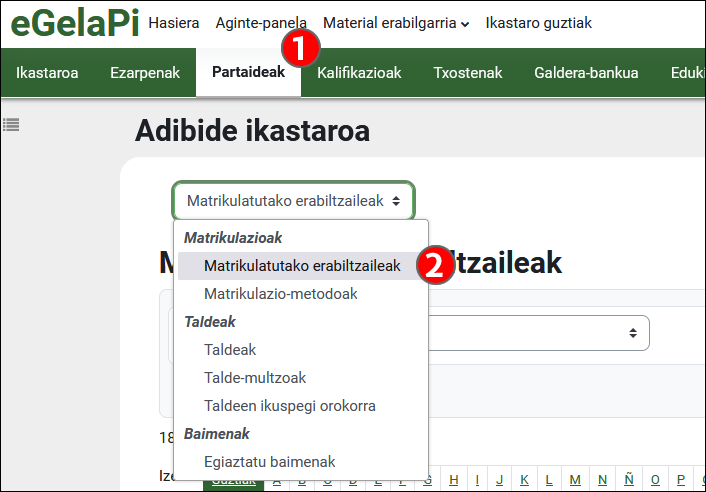The width and height of the screenshot is (706, 492).
Task: Open Ikastaro guztiak link
Action: (x=538, y=22)
